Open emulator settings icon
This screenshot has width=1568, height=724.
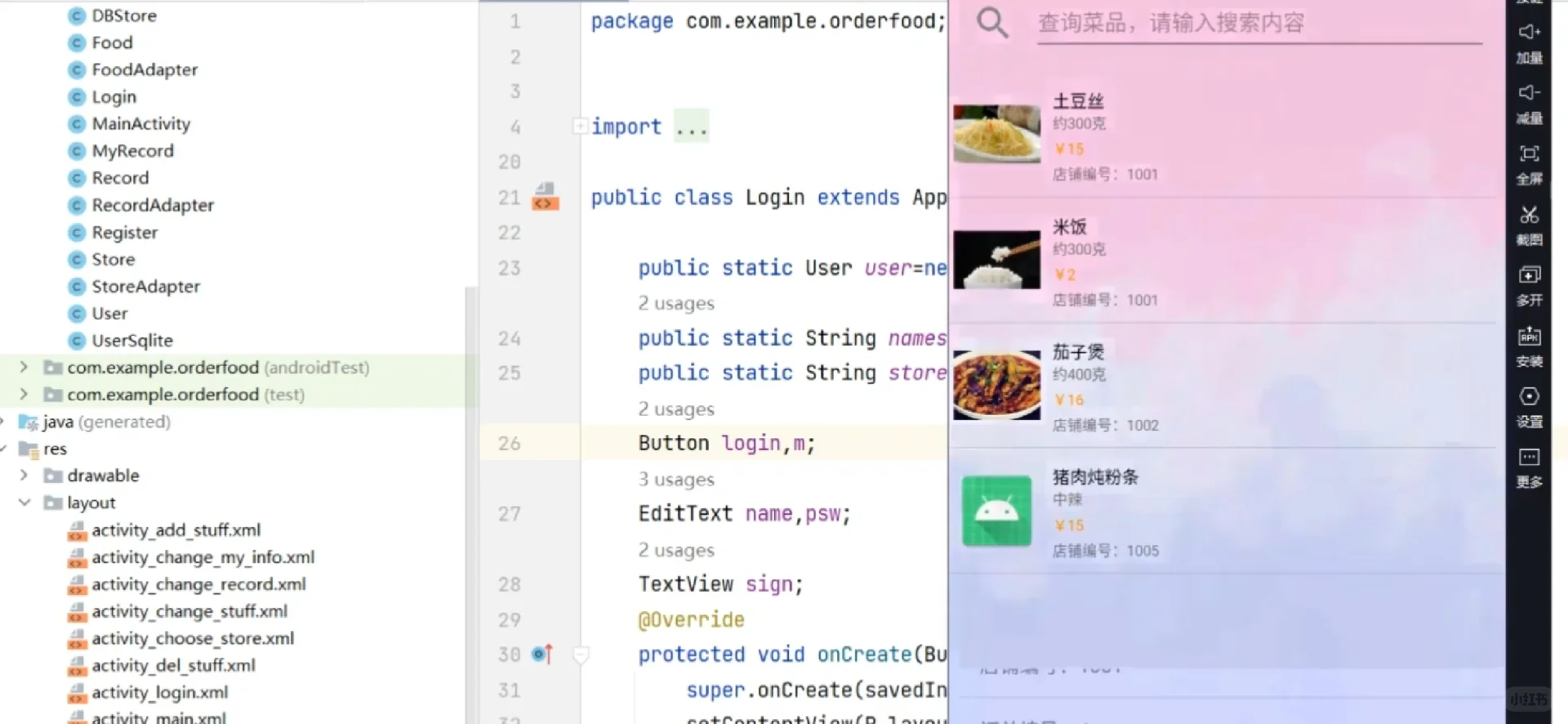(1529, 397)
